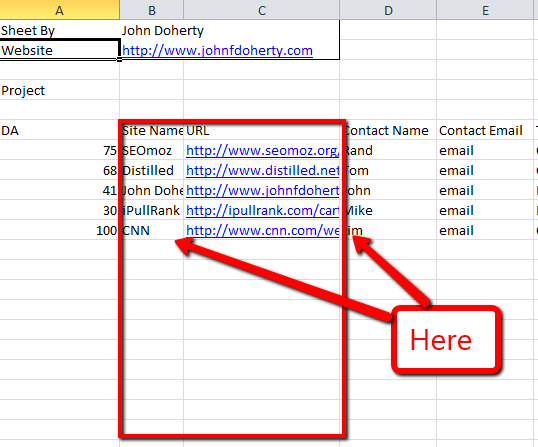
Task: Select the 'Tom' contact name cell
Action: (x=388, y=170)
